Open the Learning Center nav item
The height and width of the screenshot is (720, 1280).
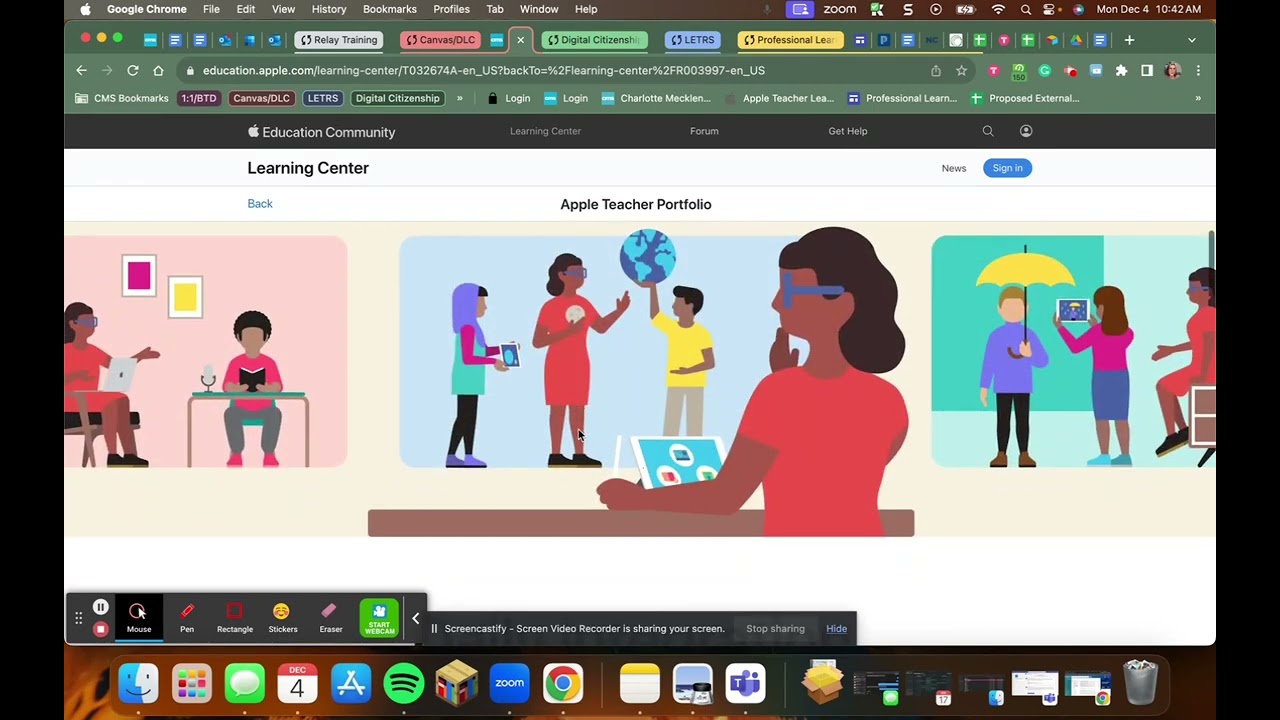tap(545, 131)
